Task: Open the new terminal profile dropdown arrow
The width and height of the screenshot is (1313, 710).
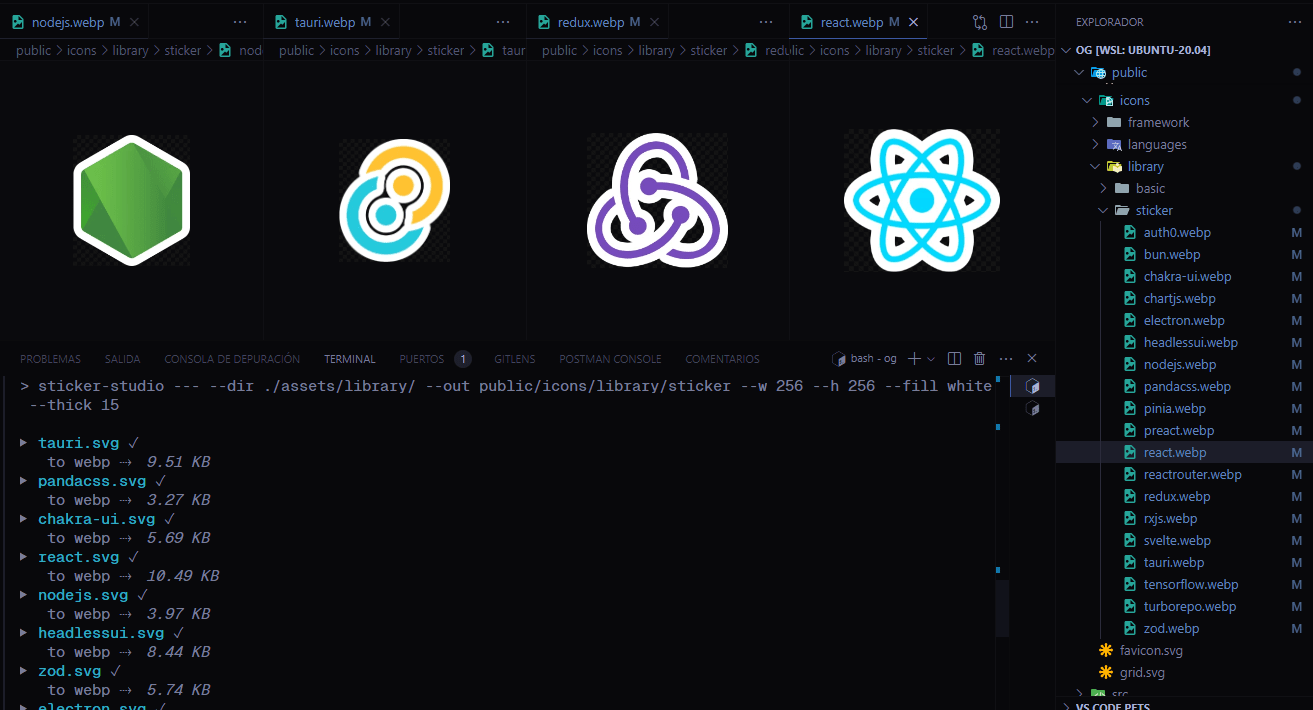Action: click(x=931, y=359)
